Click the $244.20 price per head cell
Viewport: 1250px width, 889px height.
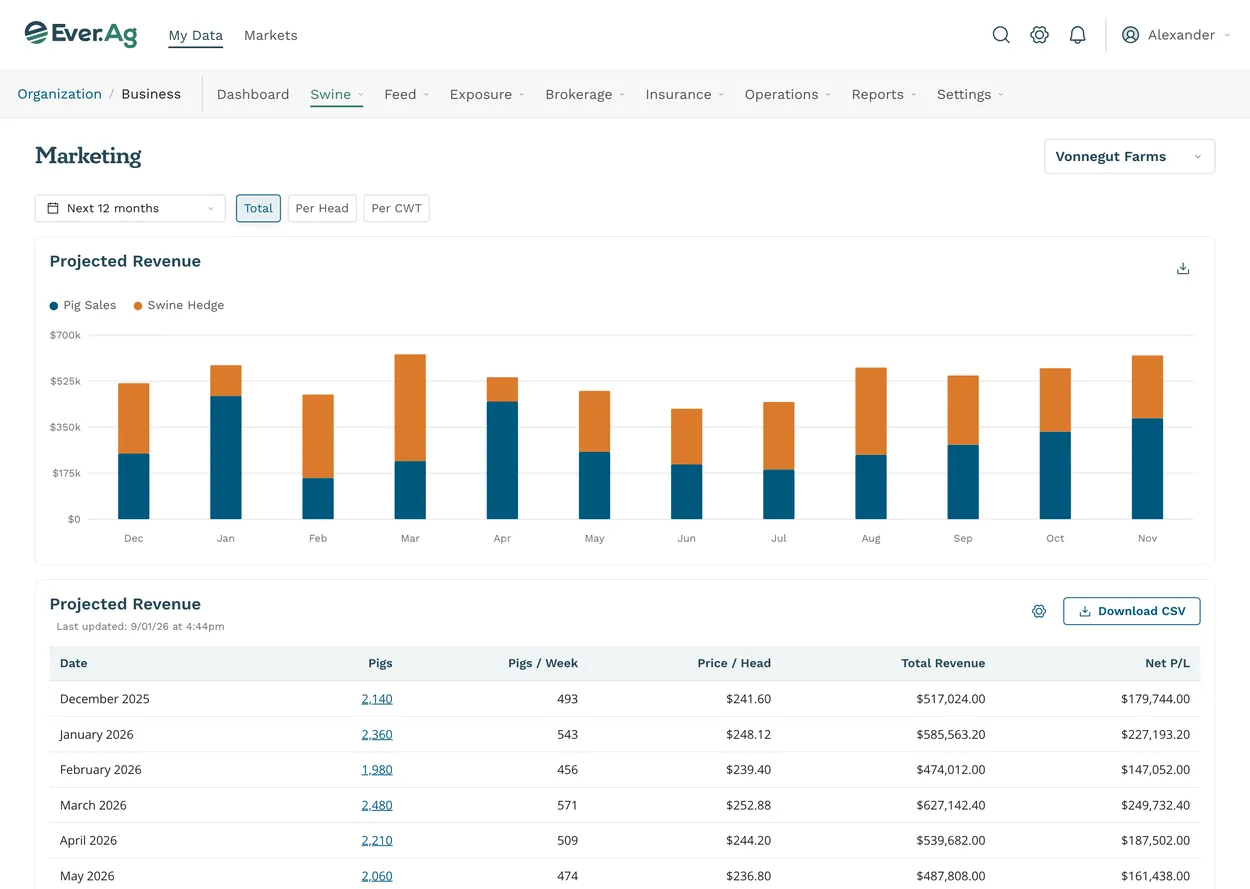point(748,841)
